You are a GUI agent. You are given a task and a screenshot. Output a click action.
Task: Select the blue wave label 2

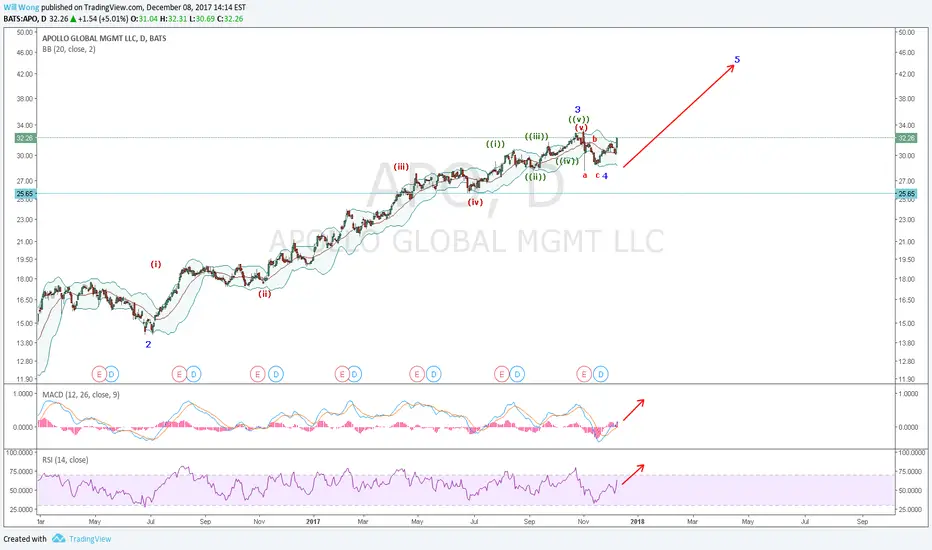(149, 344)
